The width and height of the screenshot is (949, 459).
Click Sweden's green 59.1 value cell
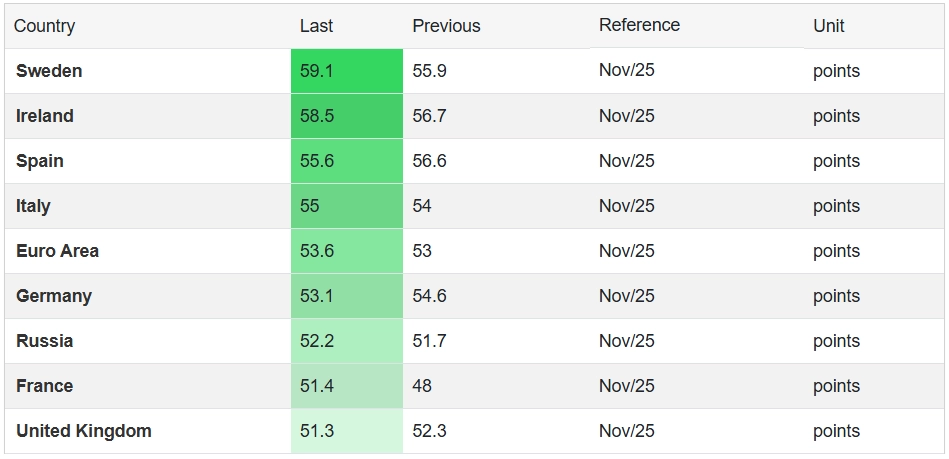click(x=346, y=71)
